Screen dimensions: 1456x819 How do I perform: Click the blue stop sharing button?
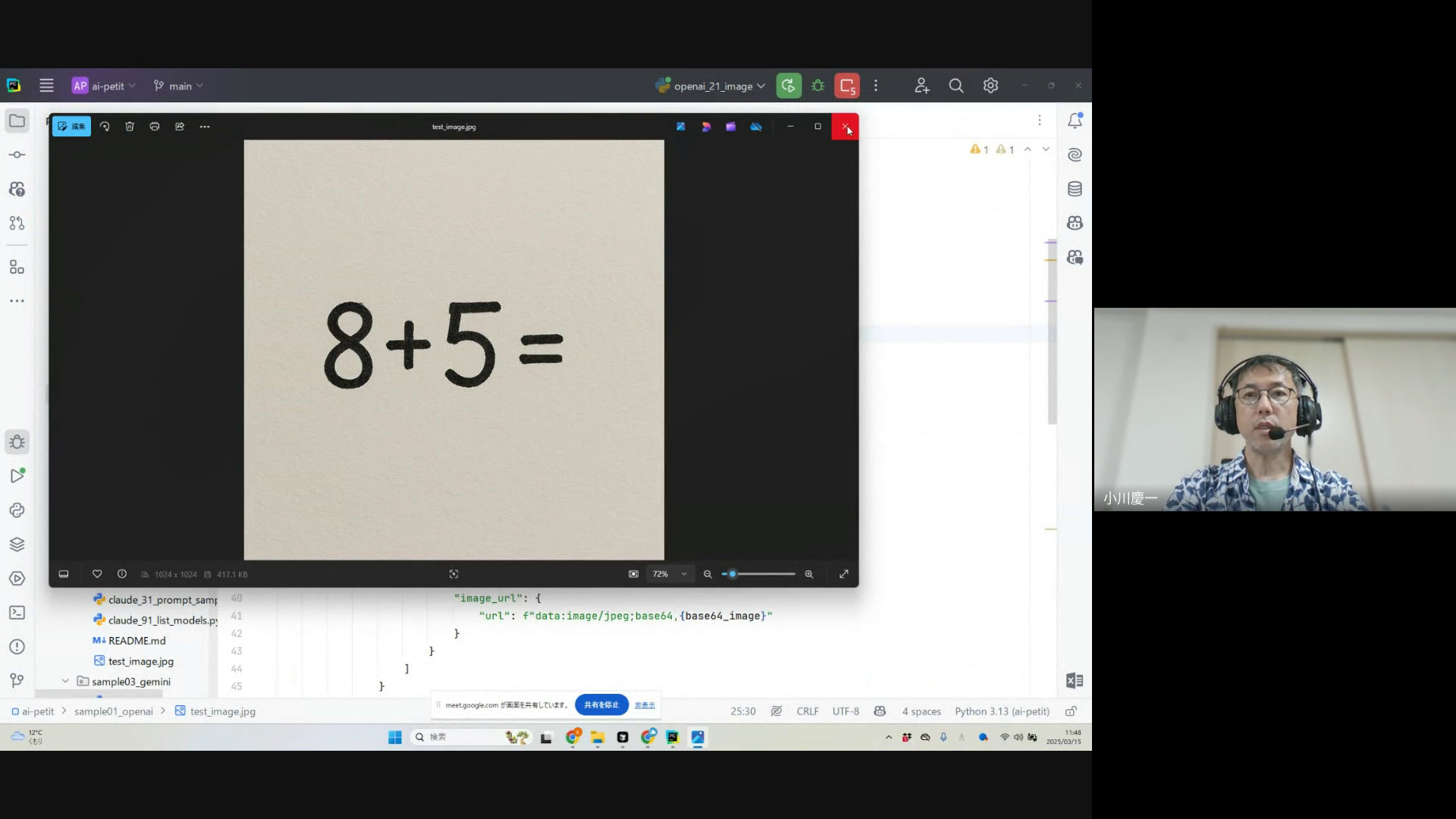(x=601, y=704)
